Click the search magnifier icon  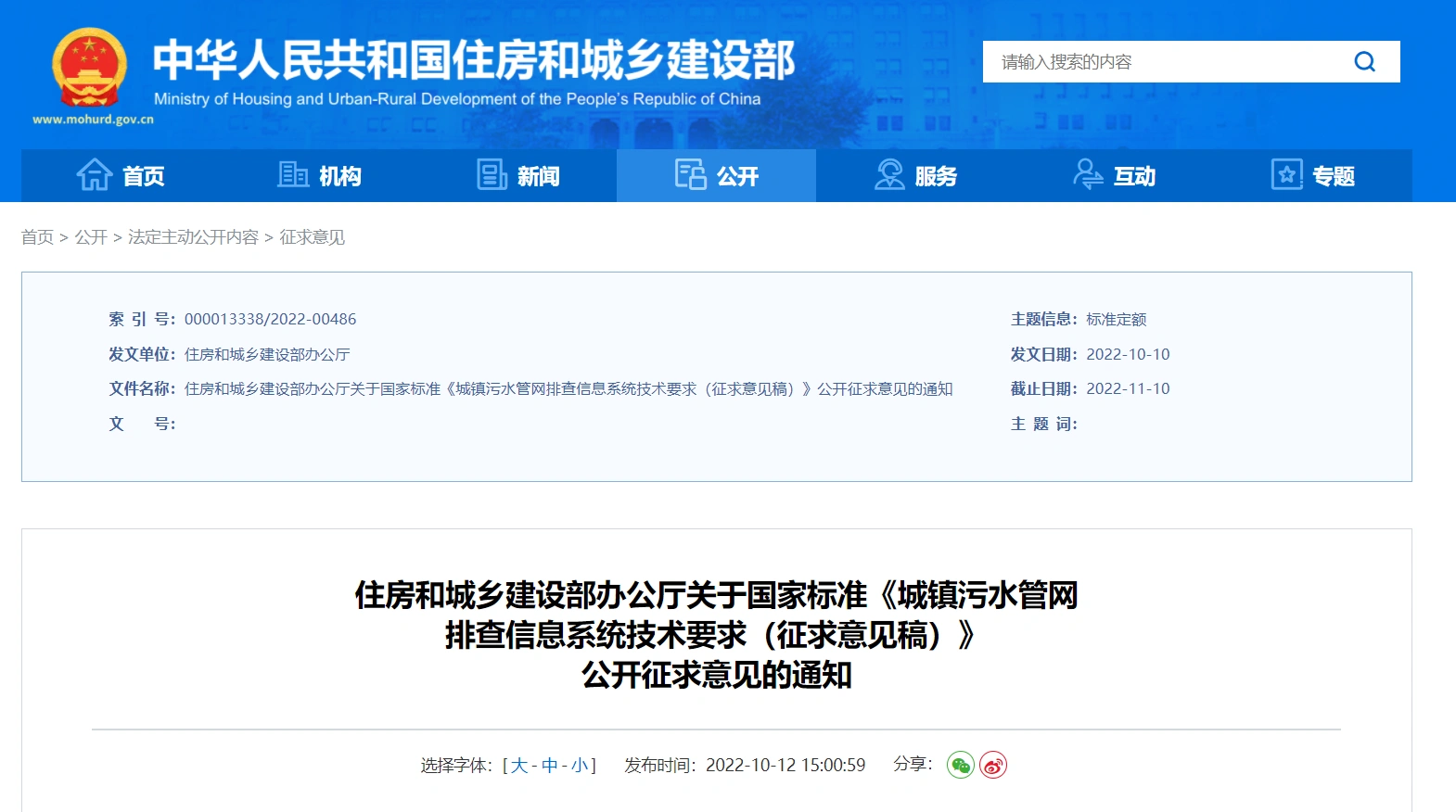1364,62
